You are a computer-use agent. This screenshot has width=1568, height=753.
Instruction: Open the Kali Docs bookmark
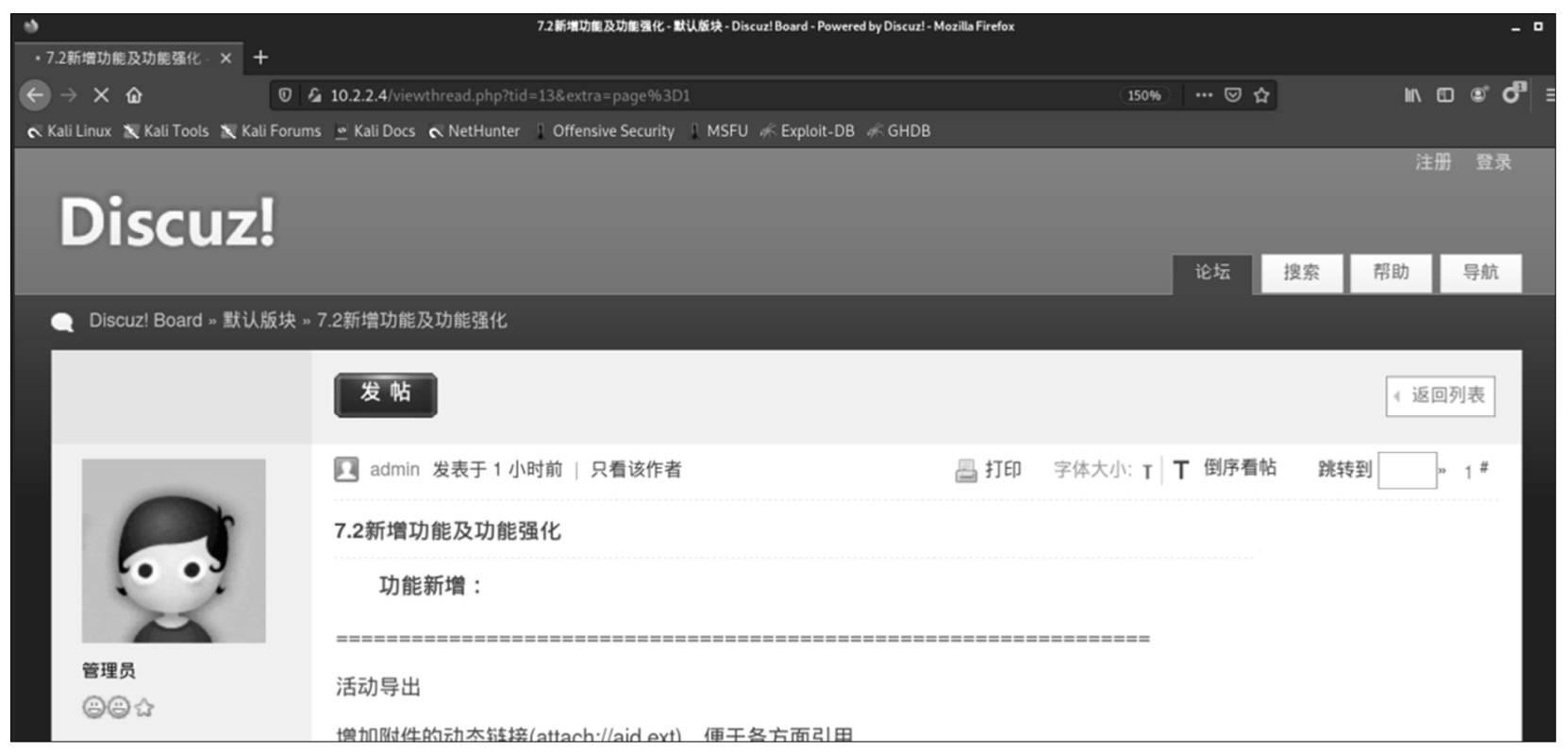coord(375,131)
